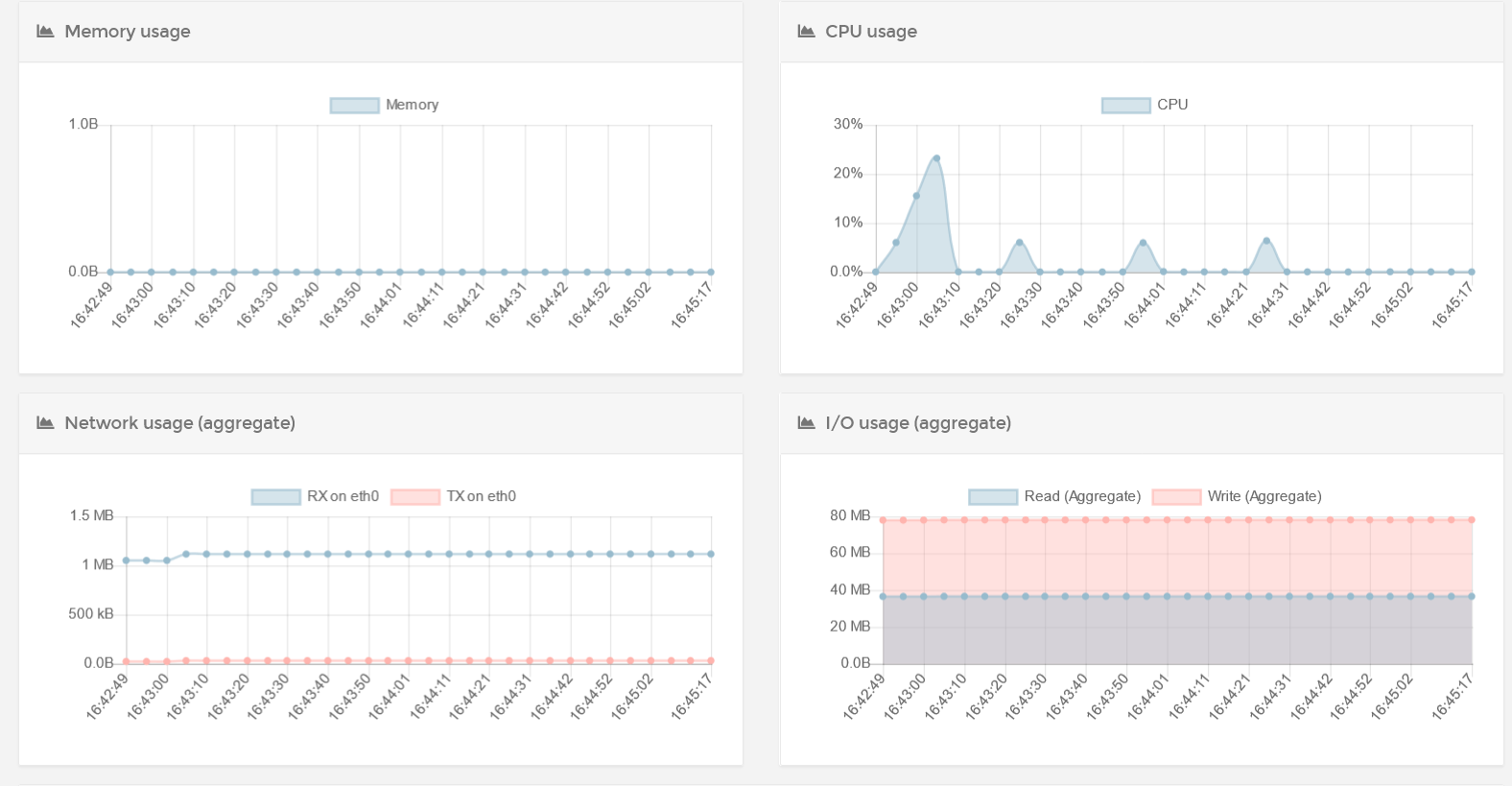
Task: Click the Network usage panel chart icon
Action: [45, 423]
